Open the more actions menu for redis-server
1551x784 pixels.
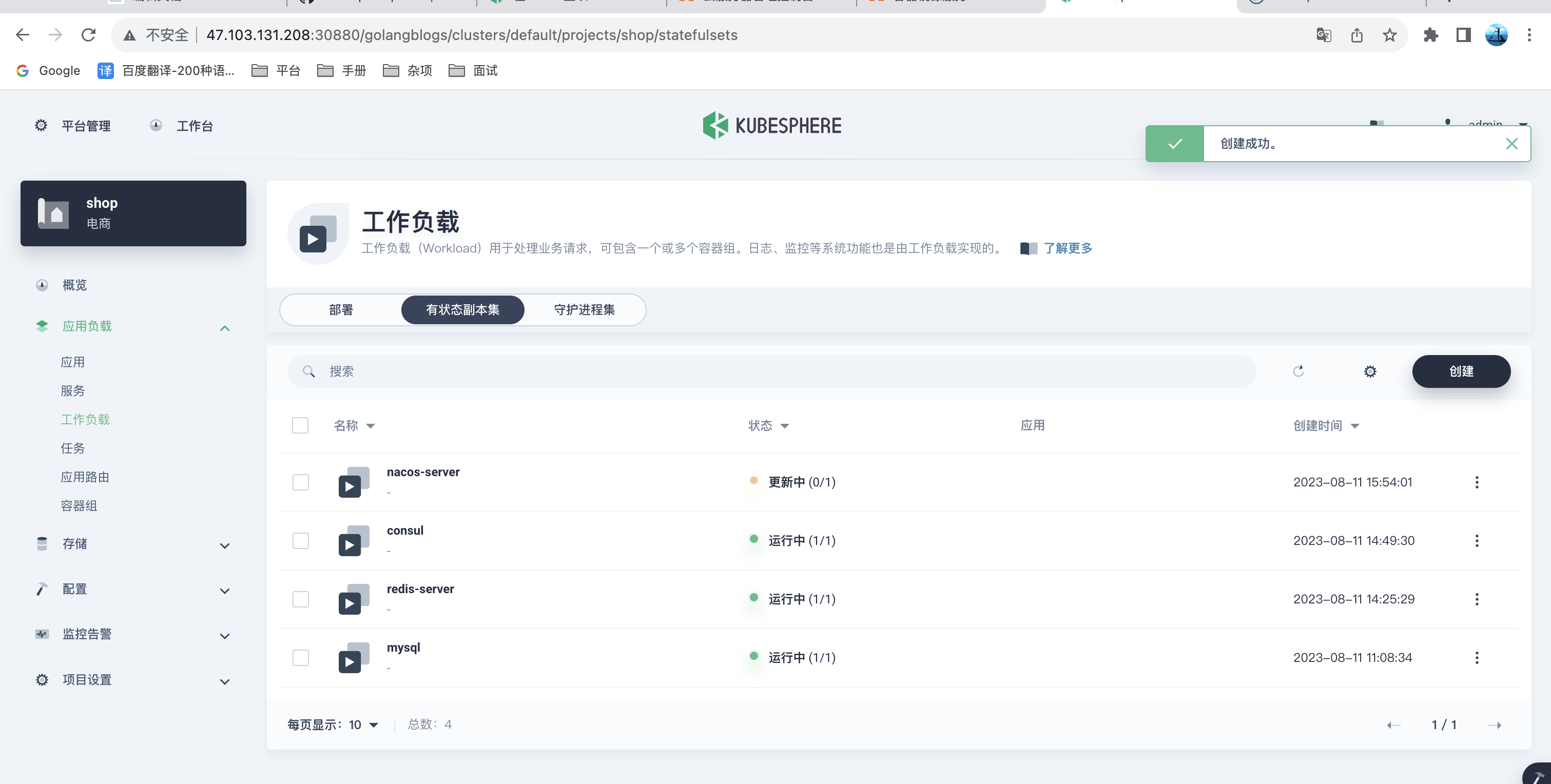tap(1477, 599)
